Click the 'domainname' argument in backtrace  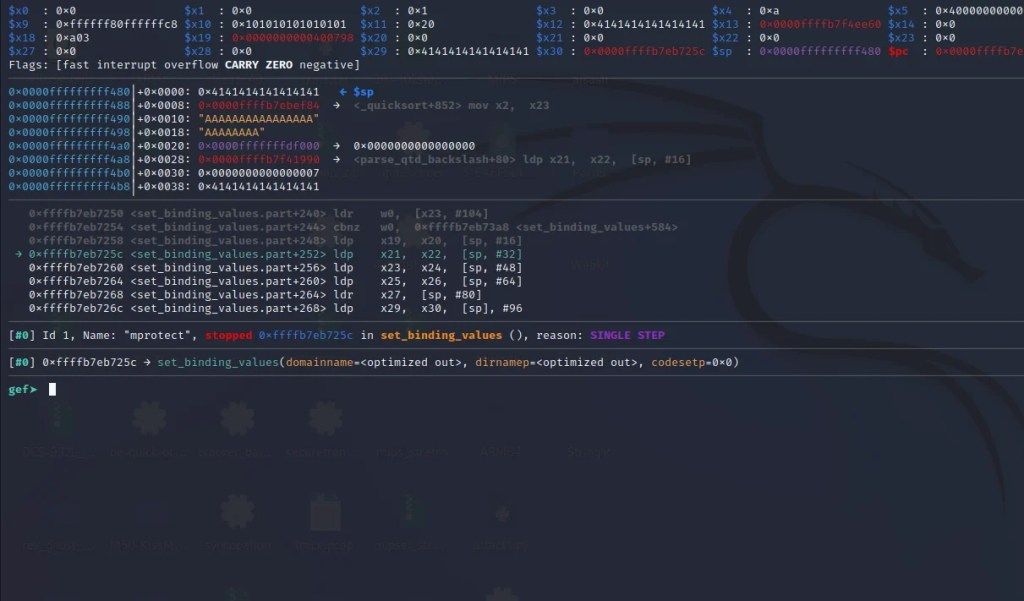pyautogui.click(x=319, y=363)
